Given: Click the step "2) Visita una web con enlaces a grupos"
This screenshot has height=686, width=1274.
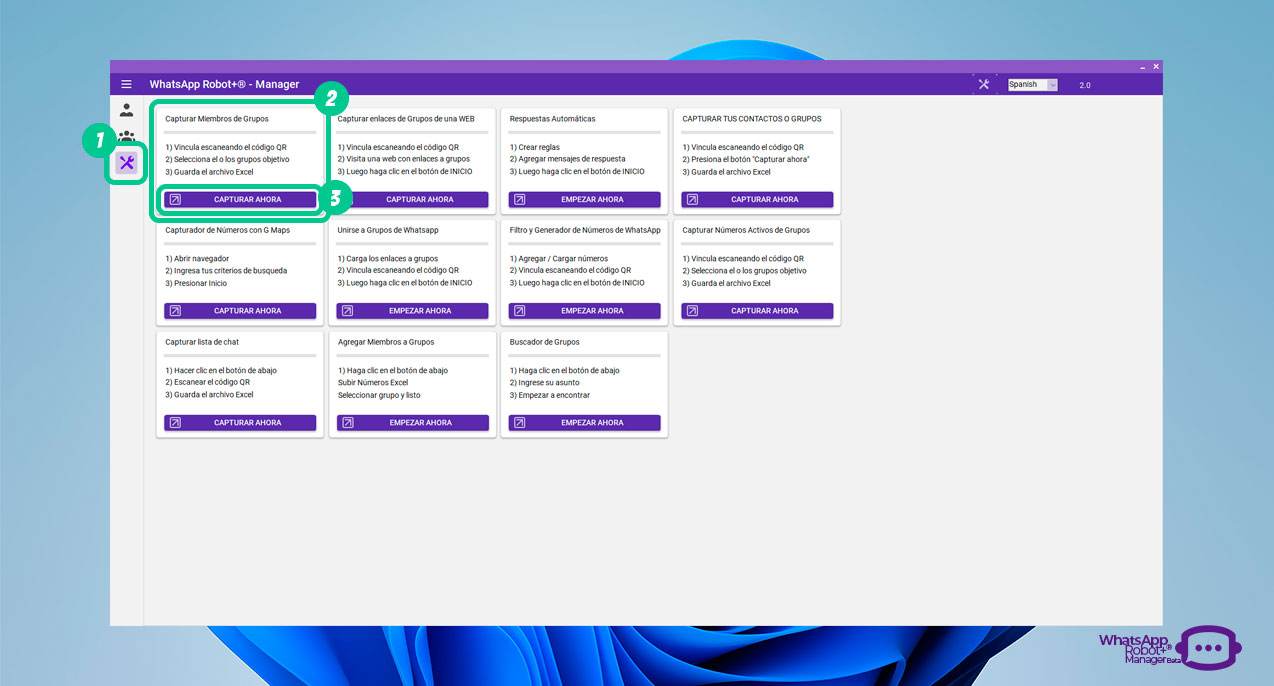Looking at the screenshot, I should (x=403, y=159).
